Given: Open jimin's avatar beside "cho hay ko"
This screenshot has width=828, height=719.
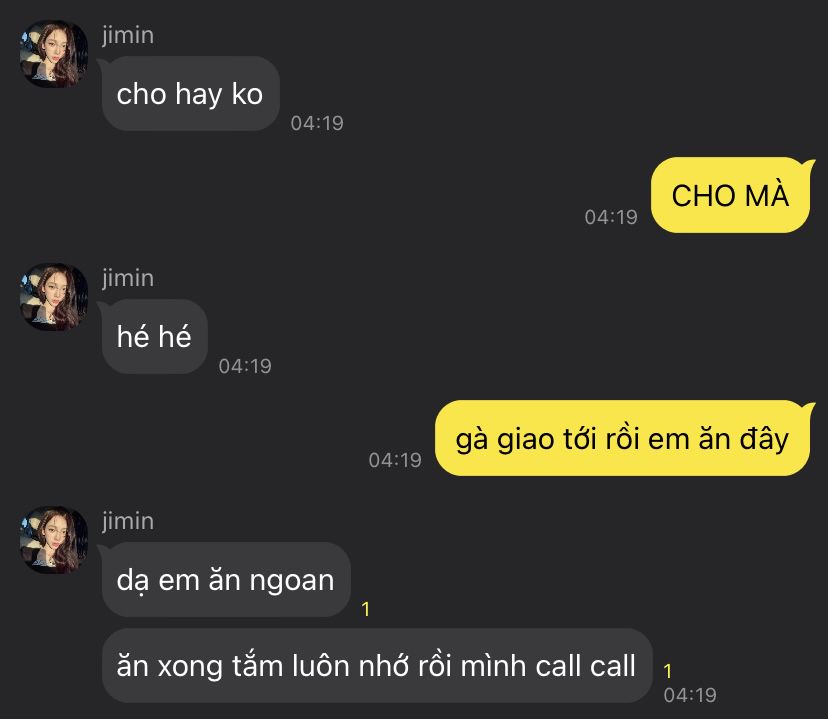Looking at the screenshot, I should click(x=53, y=54).
